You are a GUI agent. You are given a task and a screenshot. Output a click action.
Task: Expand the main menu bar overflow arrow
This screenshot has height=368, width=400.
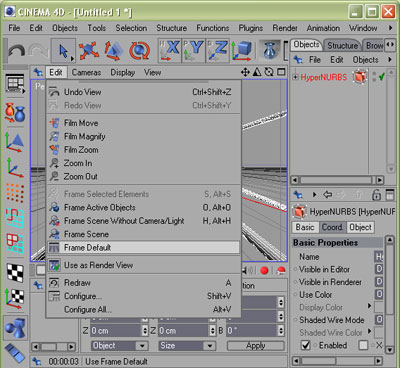click(390, 28)
